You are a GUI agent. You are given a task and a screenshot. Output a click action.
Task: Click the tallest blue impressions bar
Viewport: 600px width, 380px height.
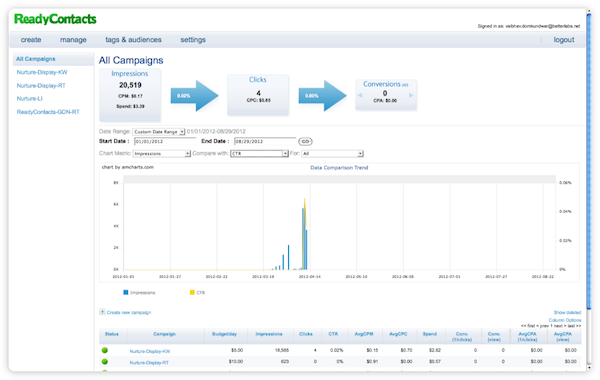(x=303, y=239)
